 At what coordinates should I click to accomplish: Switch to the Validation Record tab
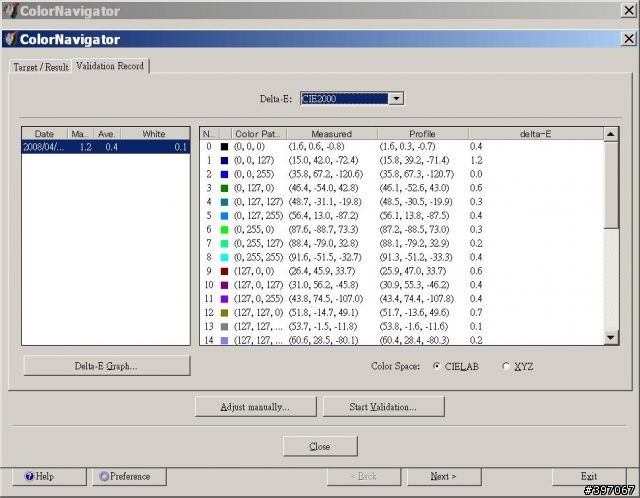click(110, 66)
